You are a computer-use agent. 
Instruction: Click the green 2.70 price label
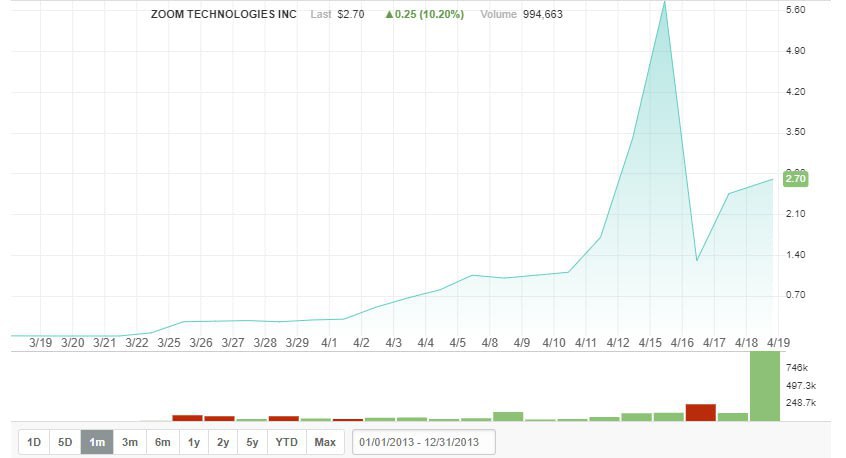pos(795,179)
